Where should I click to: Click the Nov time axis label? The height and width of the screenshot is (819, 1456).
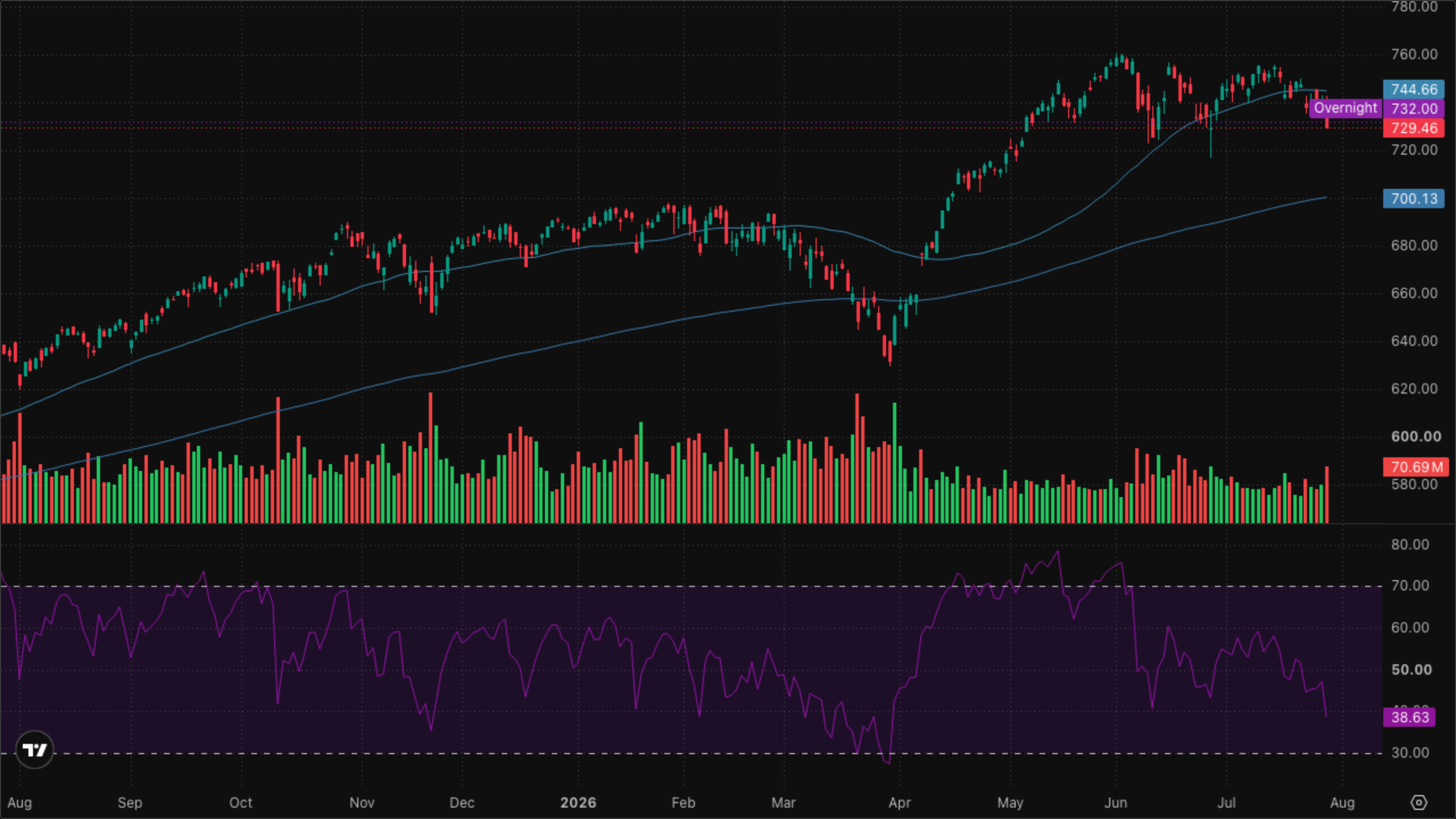click(362, 803)
